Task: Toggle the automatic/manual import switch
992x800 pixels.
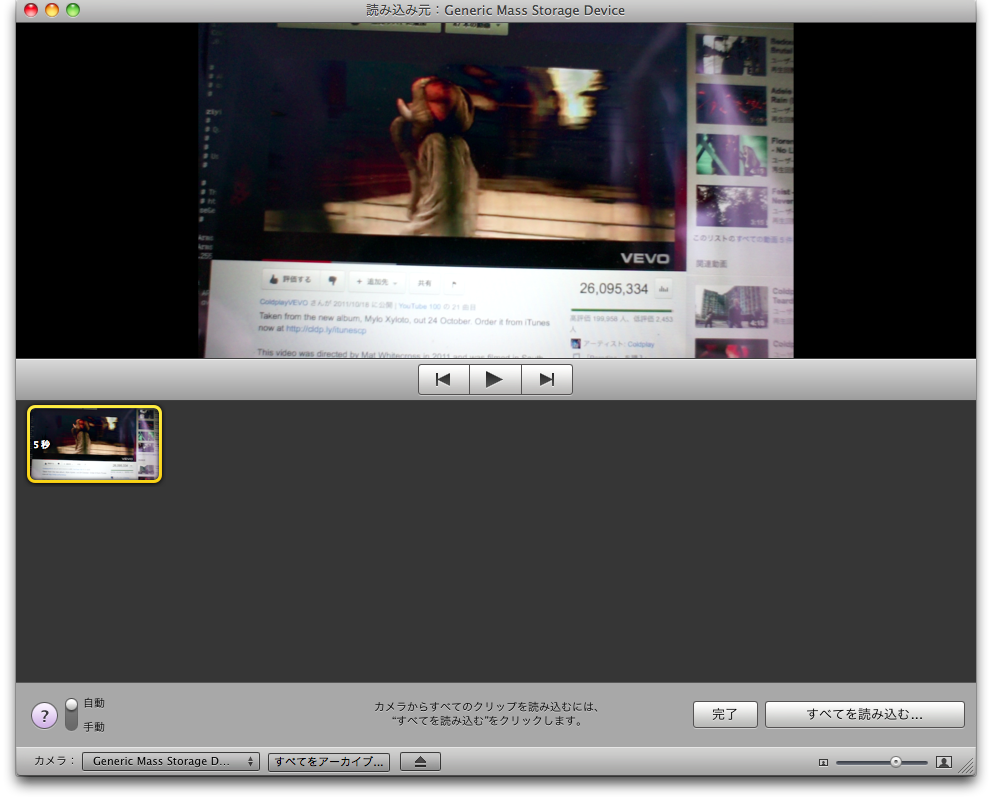Action: [x=71, y=714]
